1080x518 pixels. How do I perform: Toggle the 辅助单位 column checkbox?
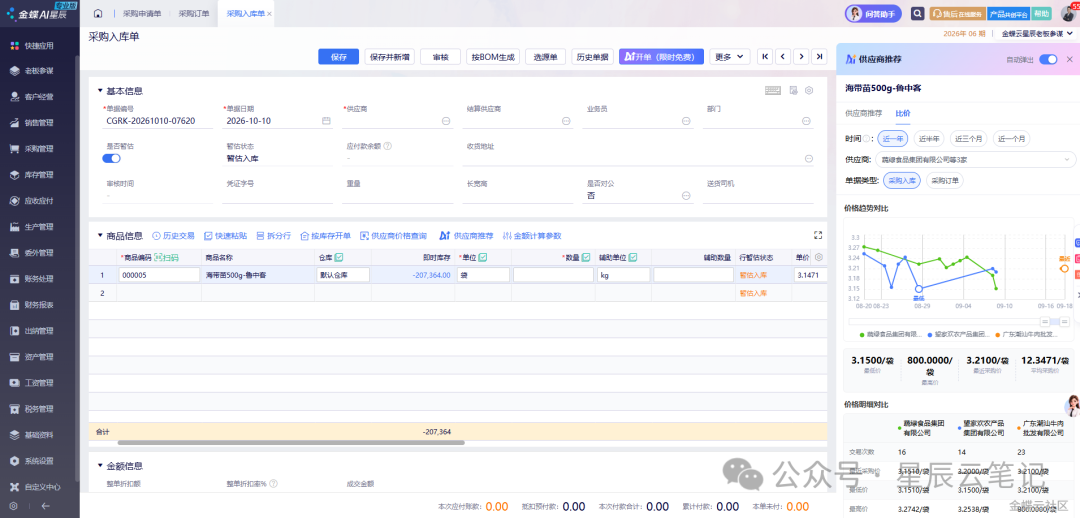[x=632, y=257]
